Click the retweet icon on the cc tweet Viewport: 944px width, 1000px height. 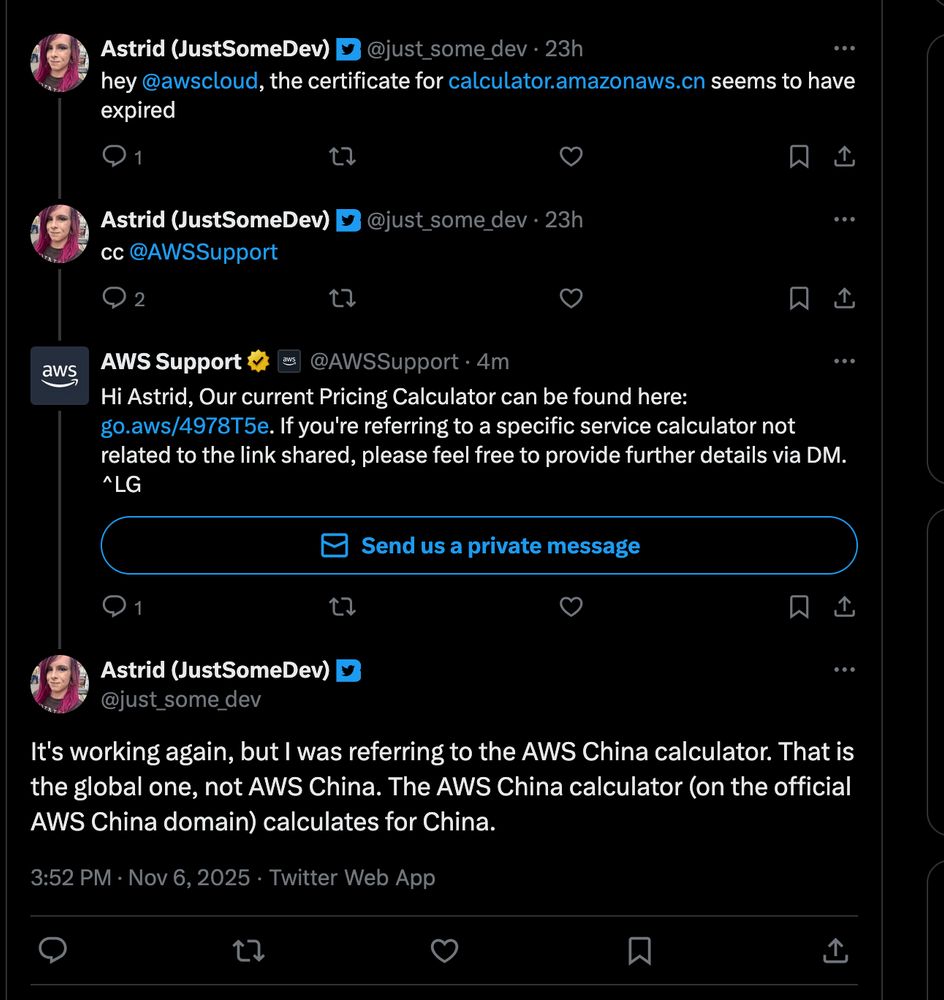point(343,298)
